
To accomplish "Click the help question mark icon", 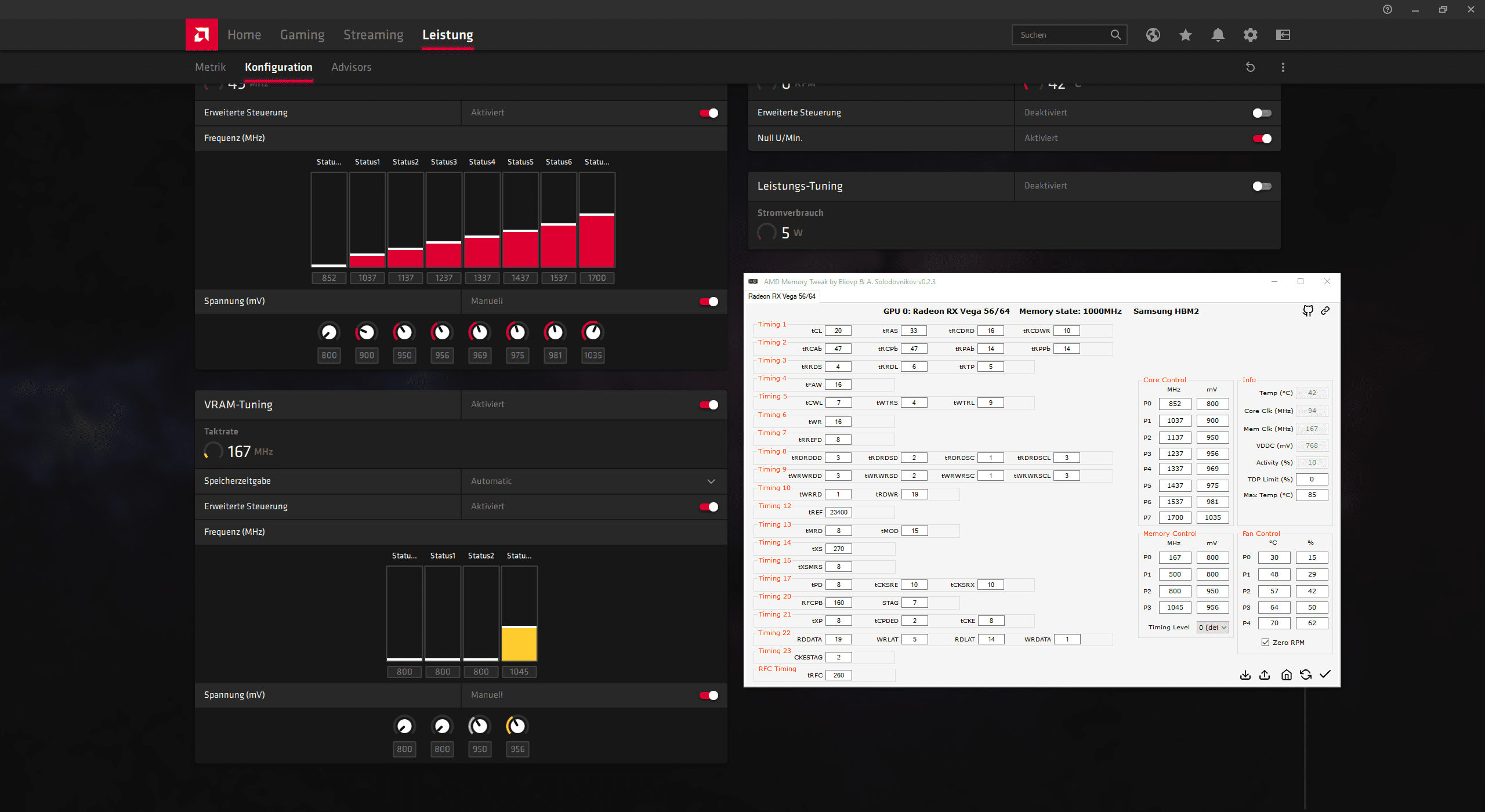I will click(1388, 9).
